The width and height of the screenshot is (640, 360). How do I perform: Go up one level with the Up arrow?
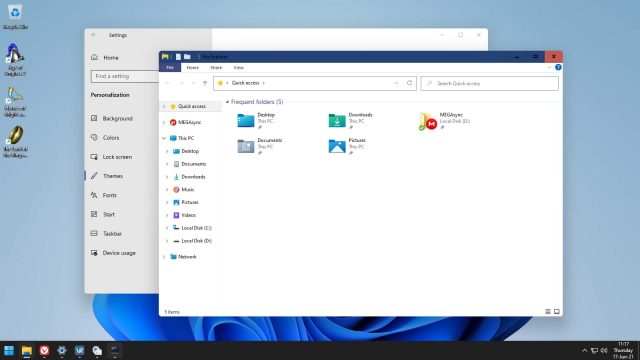click(205, 83)
